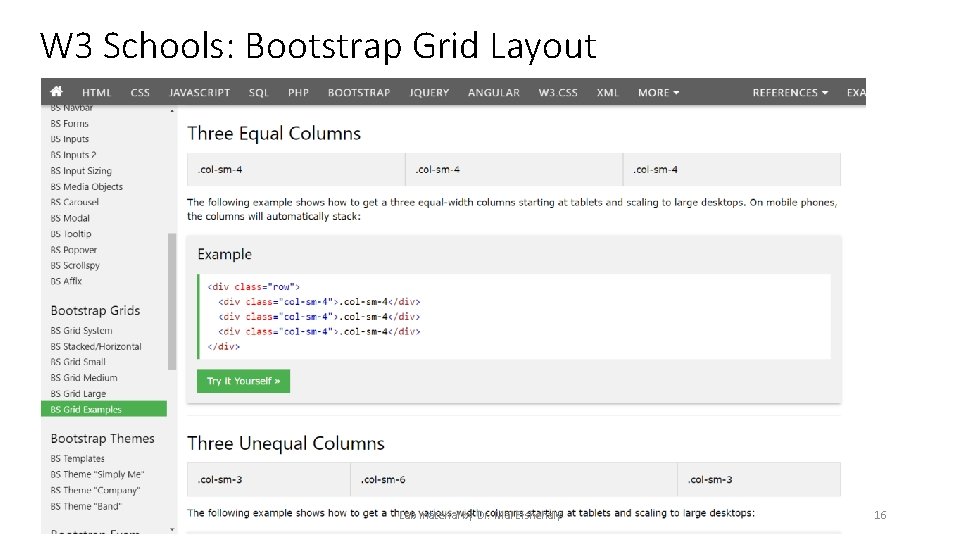Click the sidebar scroll-up arrow

point(172,111)
